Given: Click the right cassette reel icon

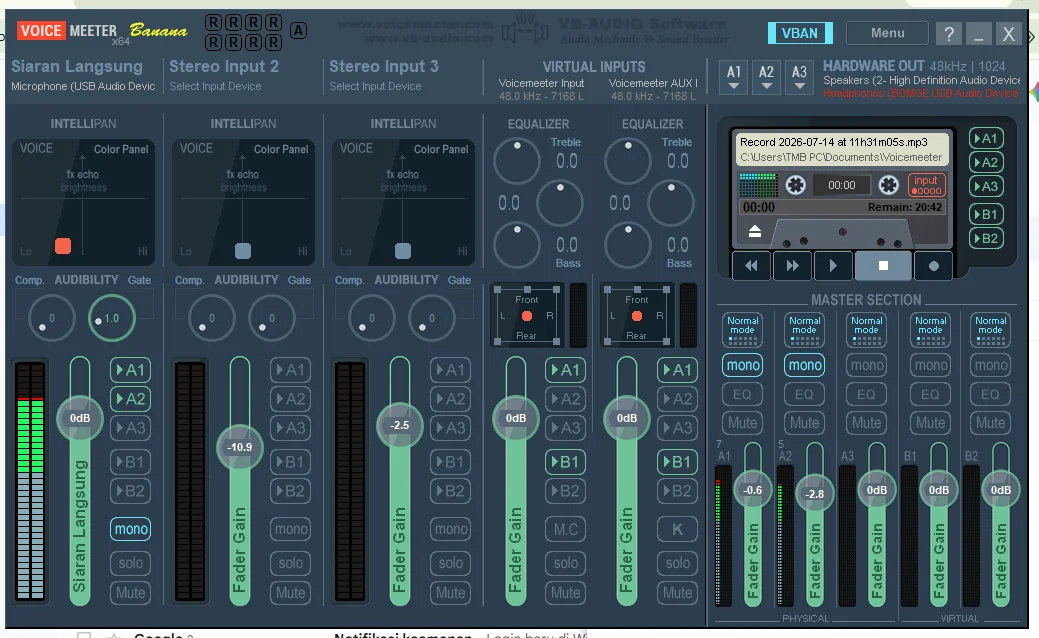Looking at the screenshot, I should tap(889, 185).
